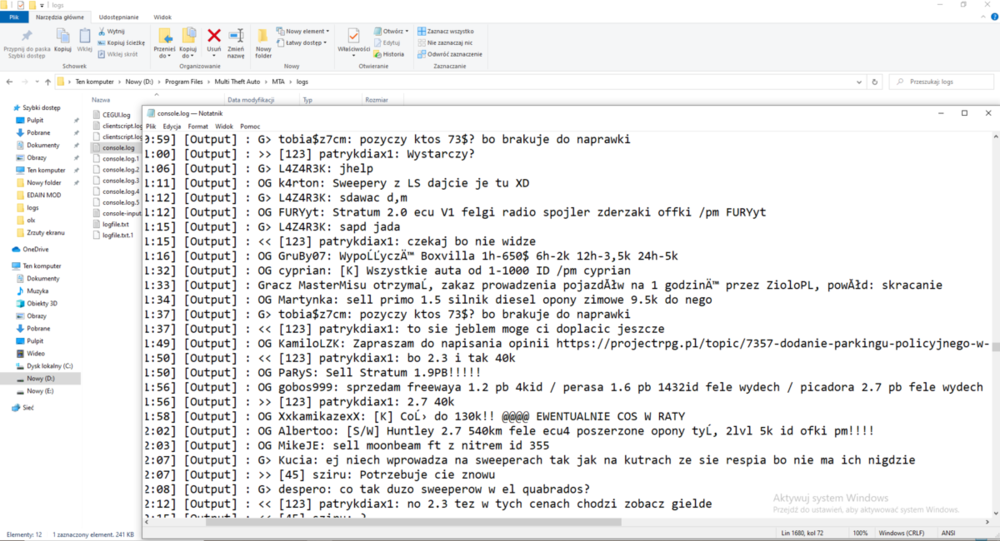
Task: Create Nowy folder from ribbon
Action: click(263, 43)
